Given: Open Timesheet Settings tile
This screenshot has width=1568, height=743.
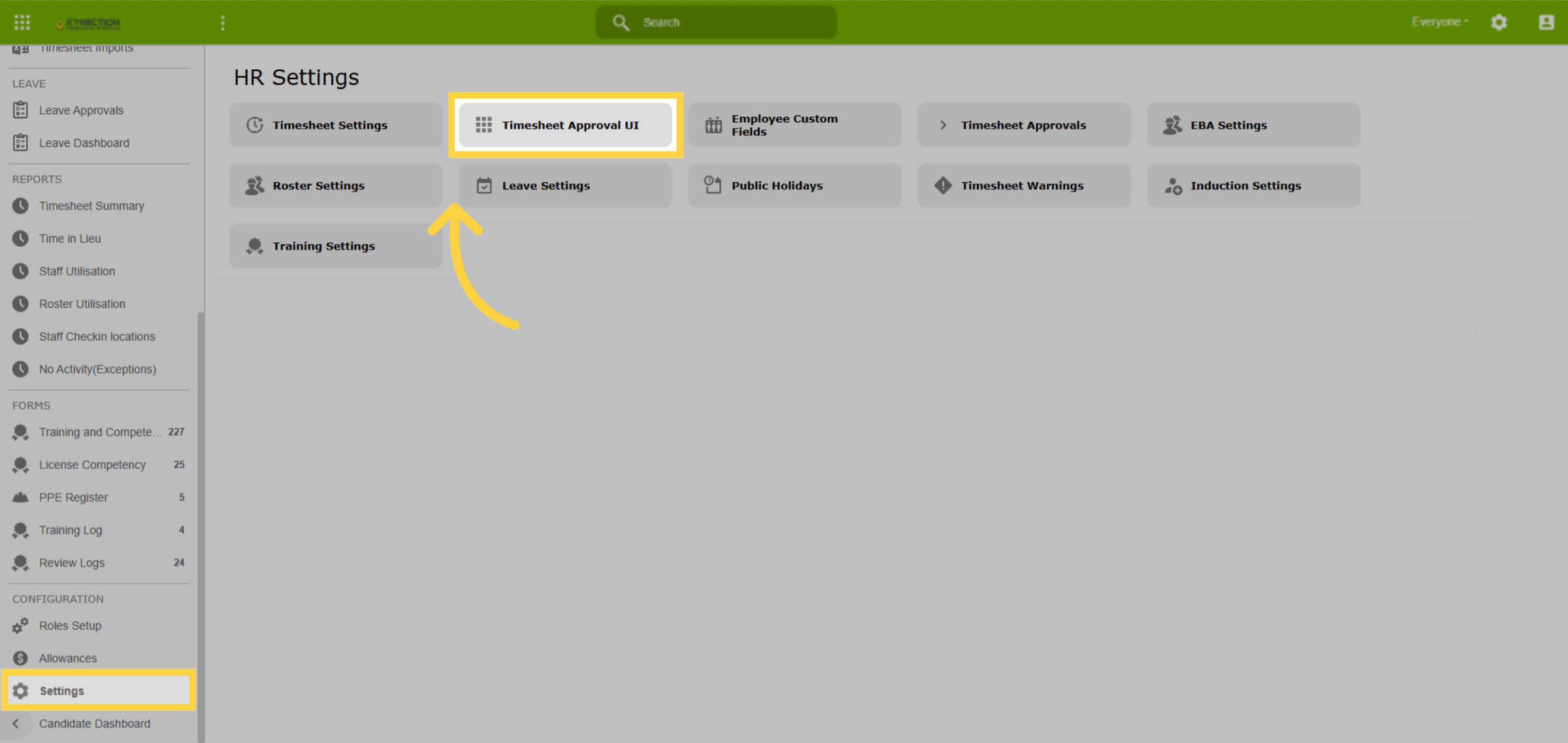Looking at the screenshot, I should [x=336, y=125].
